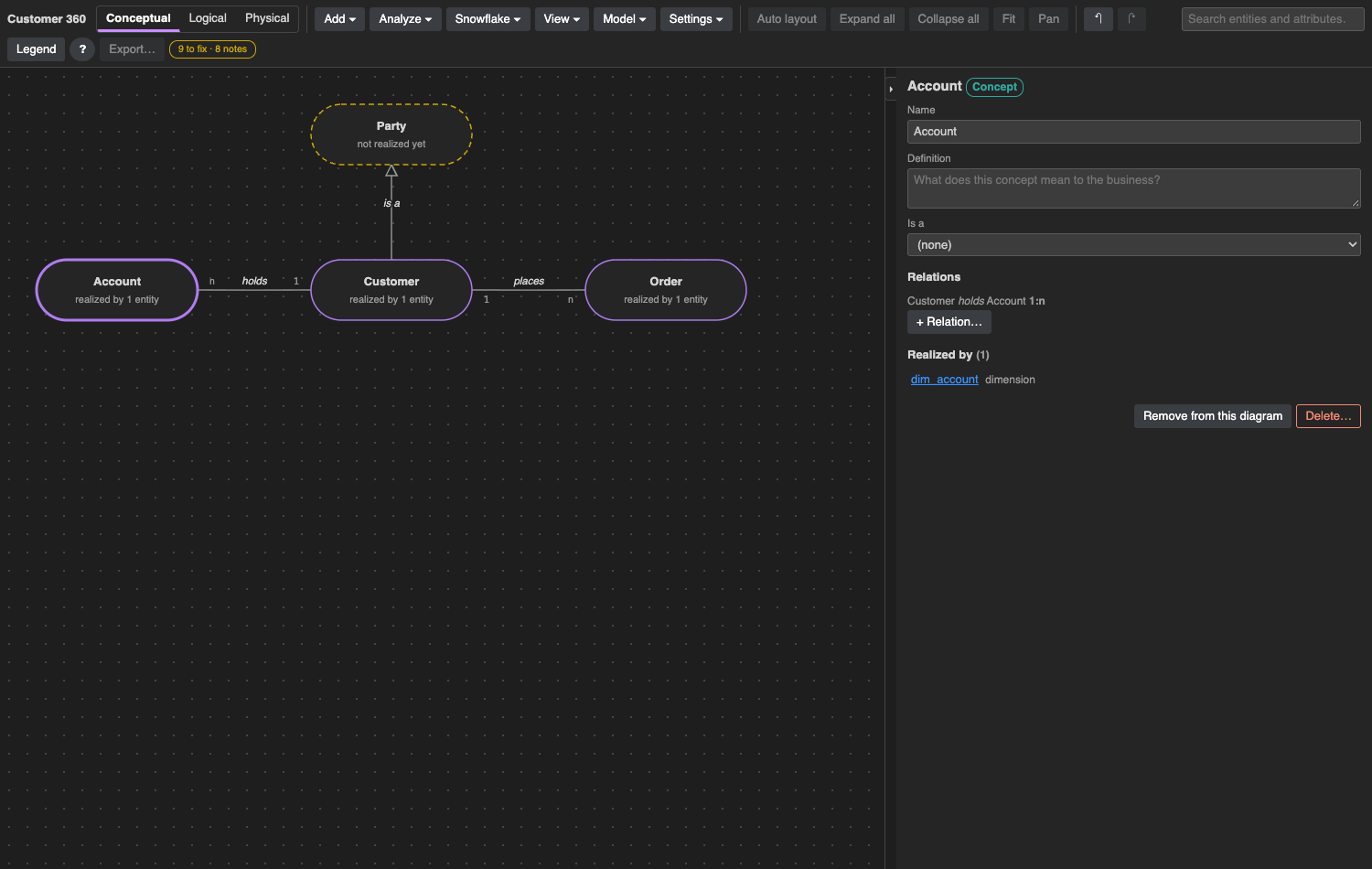This screenshot has width=1372, height=869.
Task: Switch to the Conceptual tab
Action: point(138,18)
